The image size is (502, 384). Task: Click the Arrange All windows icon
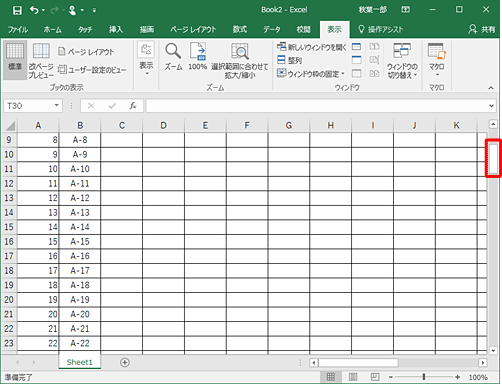289,60
